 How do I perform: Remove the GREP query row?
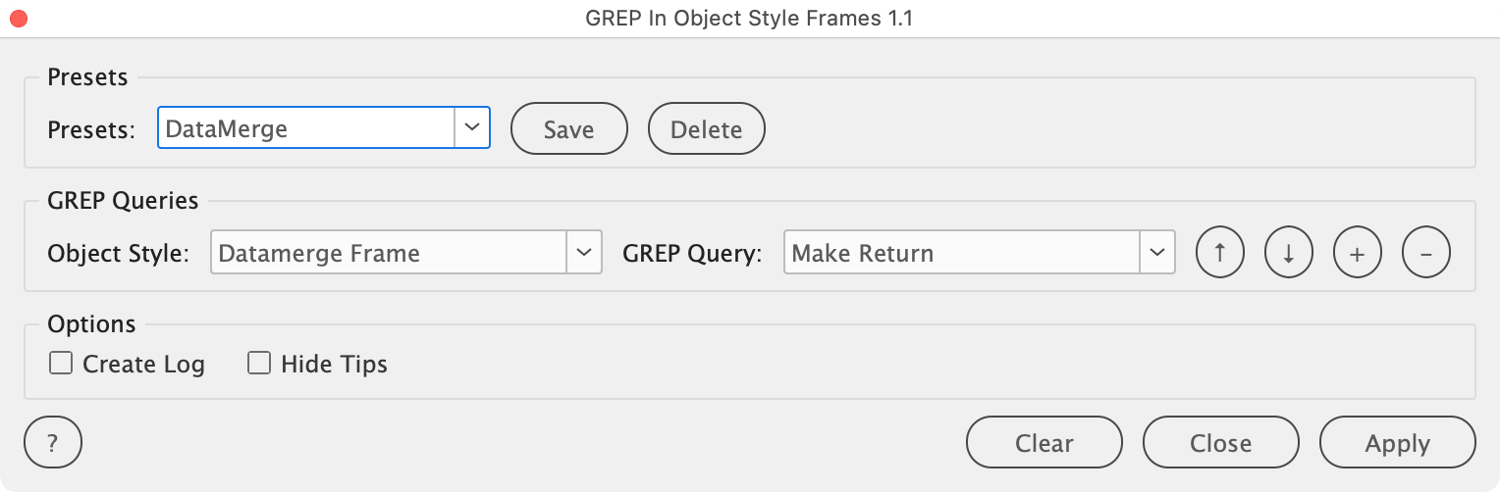coord(1426,253)
